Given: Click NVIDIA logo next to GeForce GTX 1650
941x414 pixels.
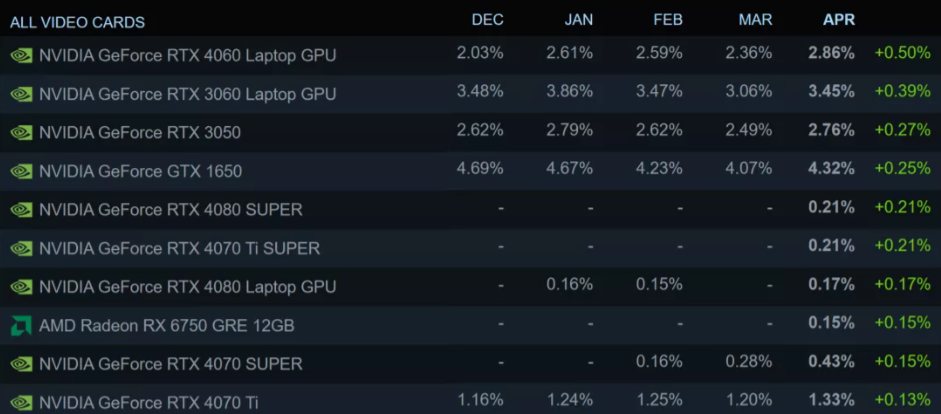Looking at the screenshot, I should pos(21,172).
